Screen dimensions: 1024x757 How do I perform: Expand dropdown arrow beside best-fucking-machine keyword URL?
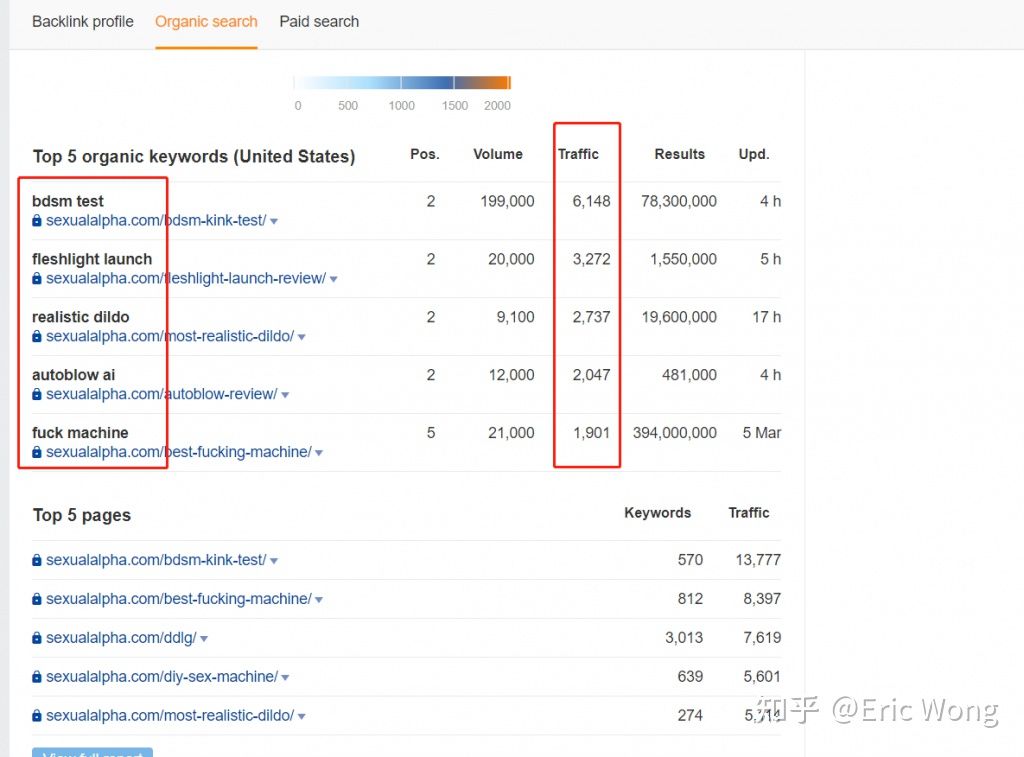pyautogui.click(x=319, y=453)
